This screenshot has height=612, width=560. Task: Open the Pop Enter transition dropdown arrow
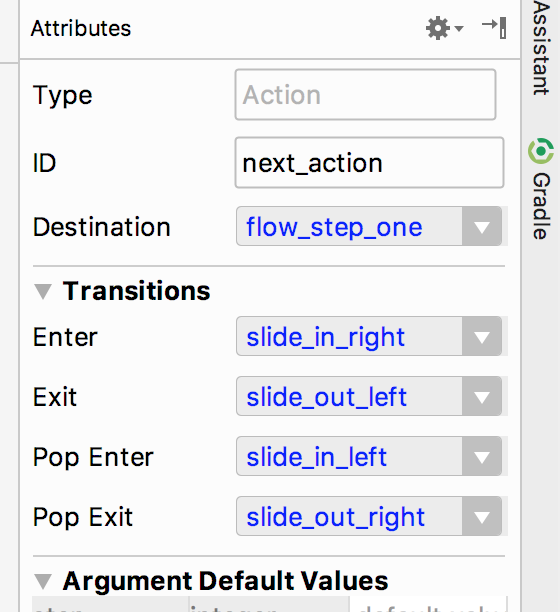point(482,456)
